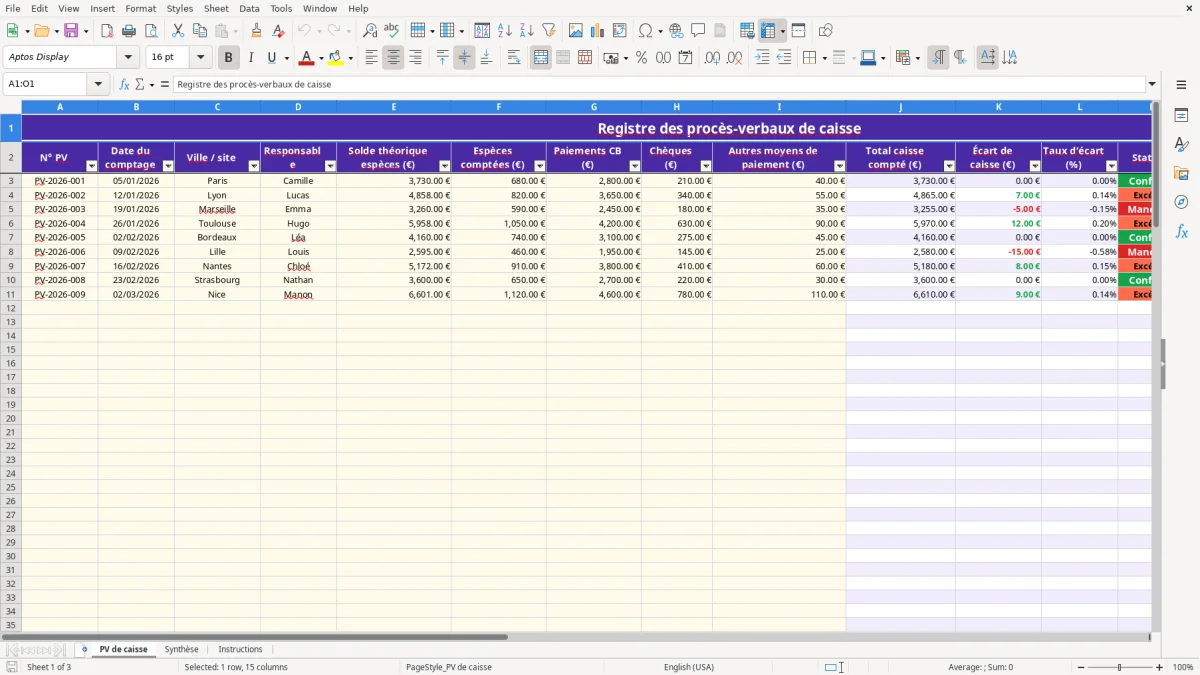1200x675 pixels.
Task: Click the Insert Hyperlink icon
Action: (x=676, y=31)
